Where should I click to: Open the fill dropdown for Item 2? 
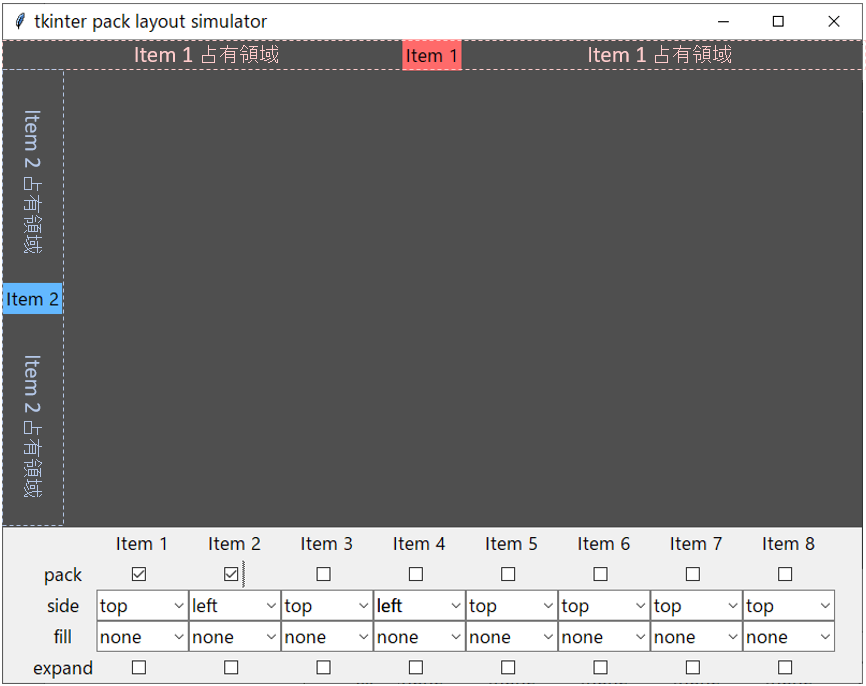coord(235,637)
